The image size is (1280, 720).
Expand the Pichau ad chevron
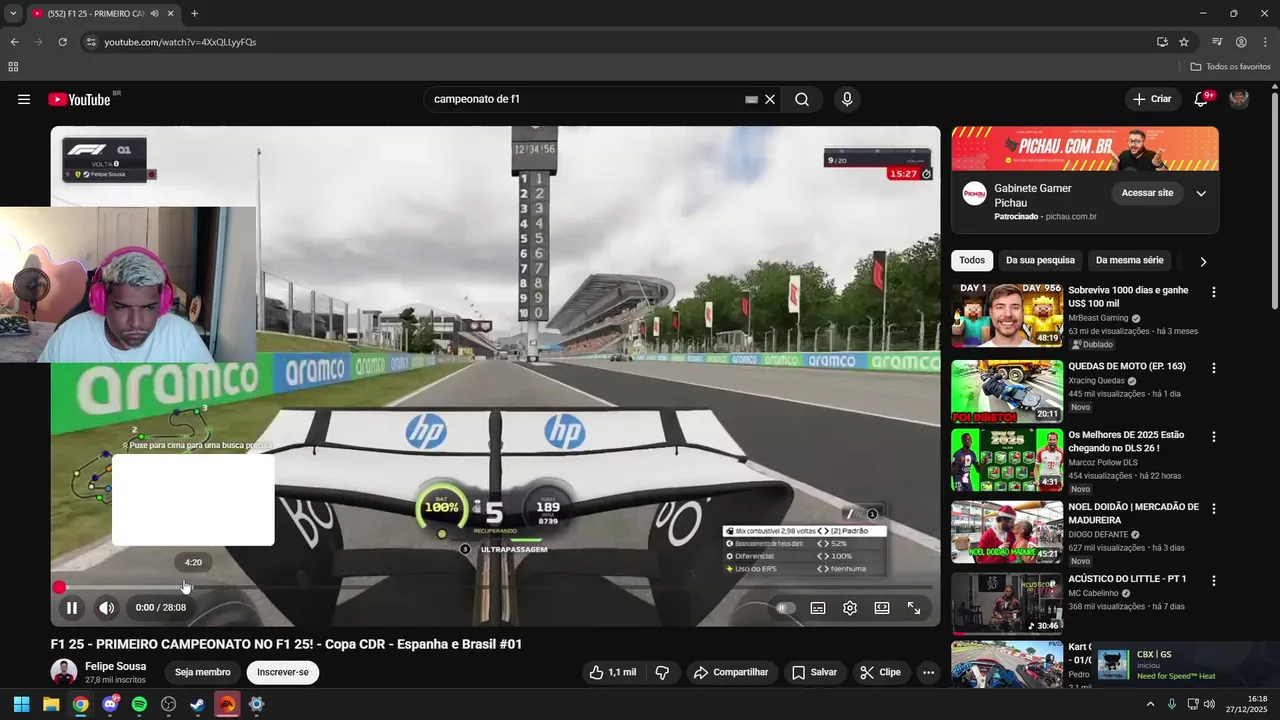[1201, 193]
